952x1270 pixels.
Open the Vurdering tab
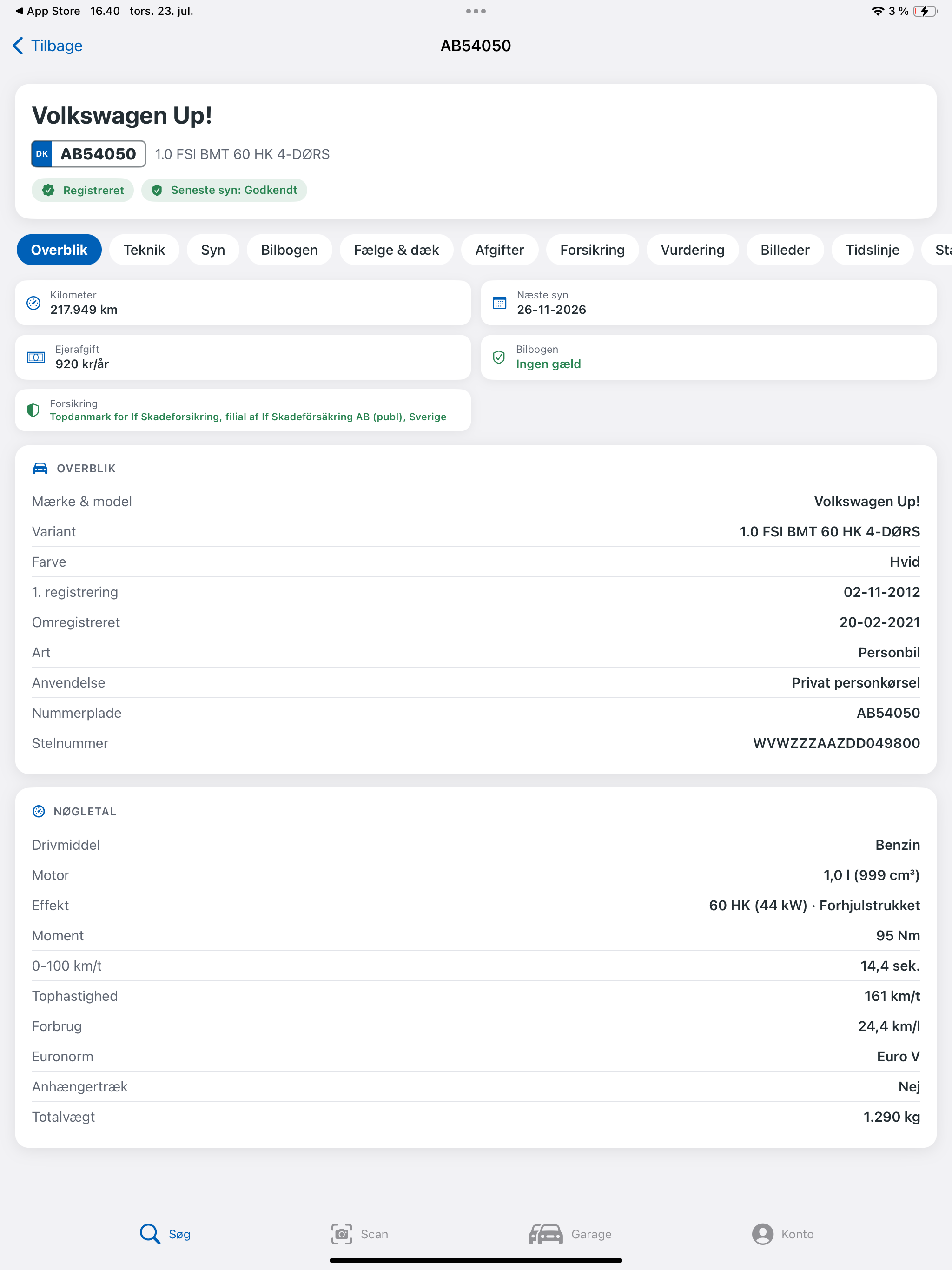point(693,250)
